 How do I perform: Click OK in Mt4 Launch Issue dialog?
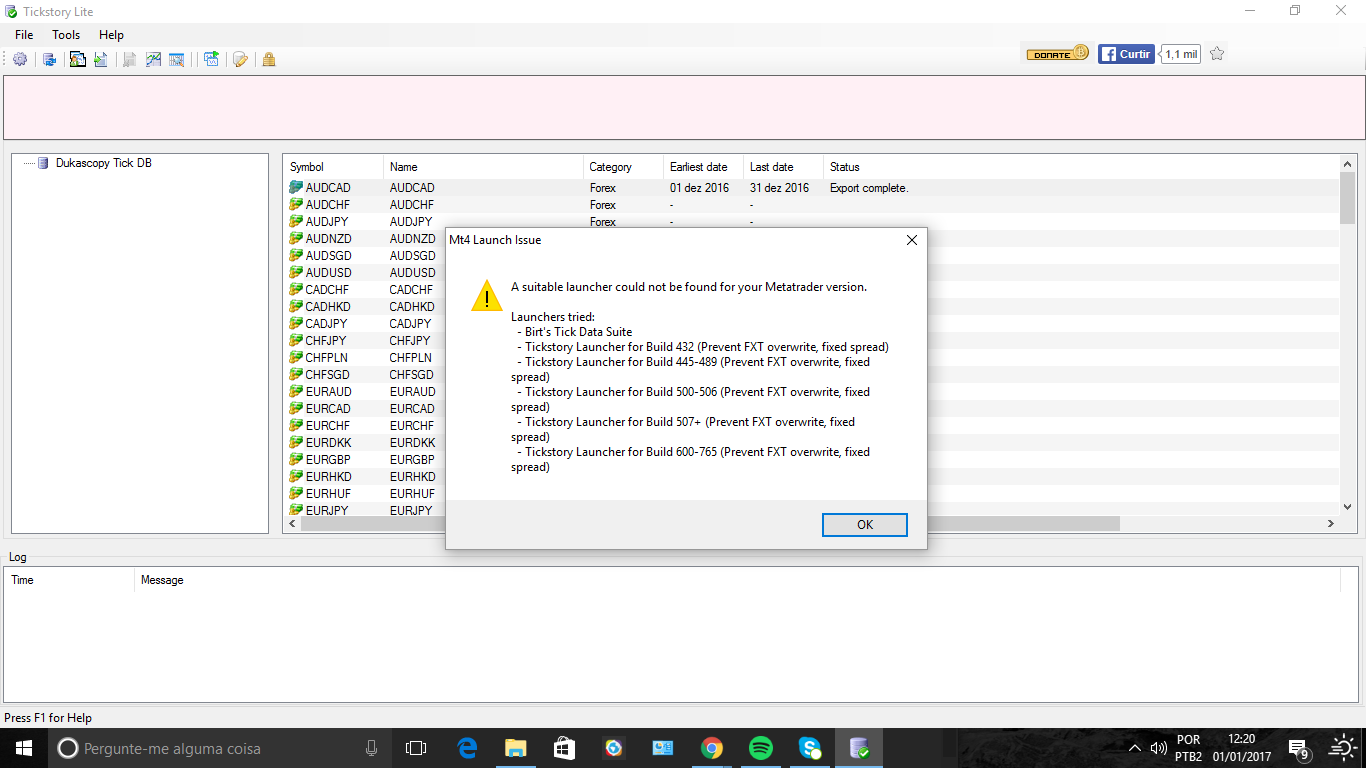pos(865,525)
